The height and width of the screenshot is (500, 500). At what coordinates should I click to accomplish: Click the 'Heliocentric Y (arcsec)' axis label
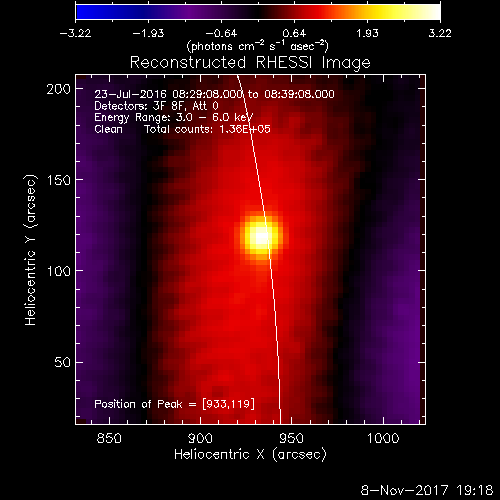[x=30, y=250]
